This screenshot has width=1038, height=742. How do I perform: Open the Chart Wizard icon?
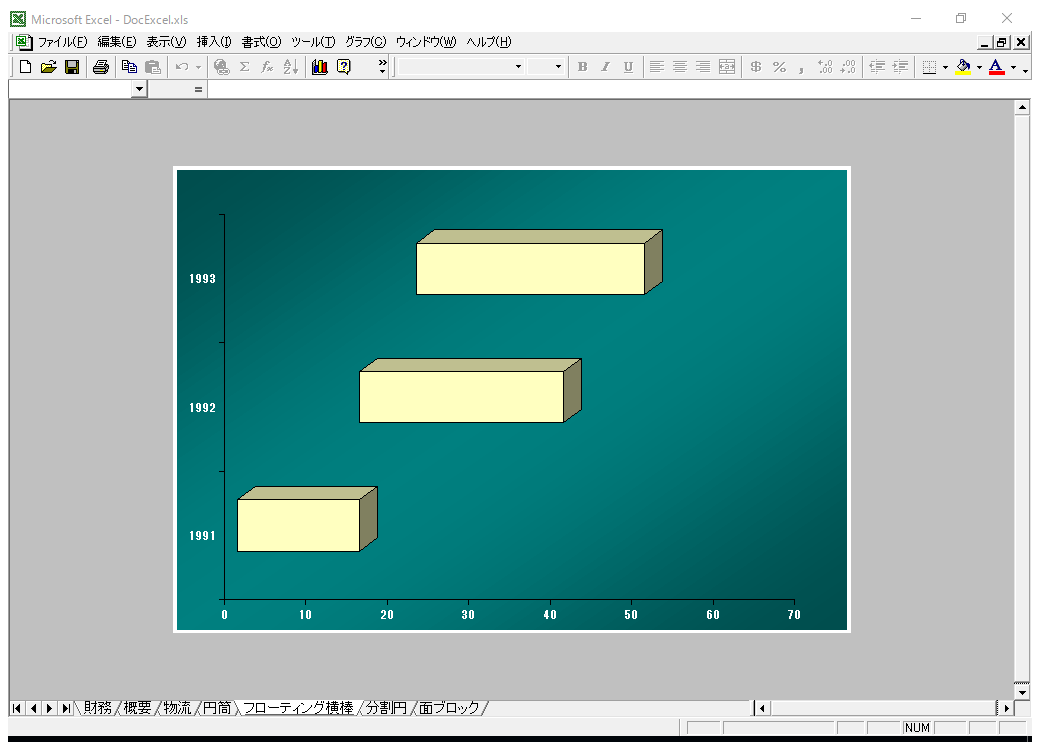(320, 67)
